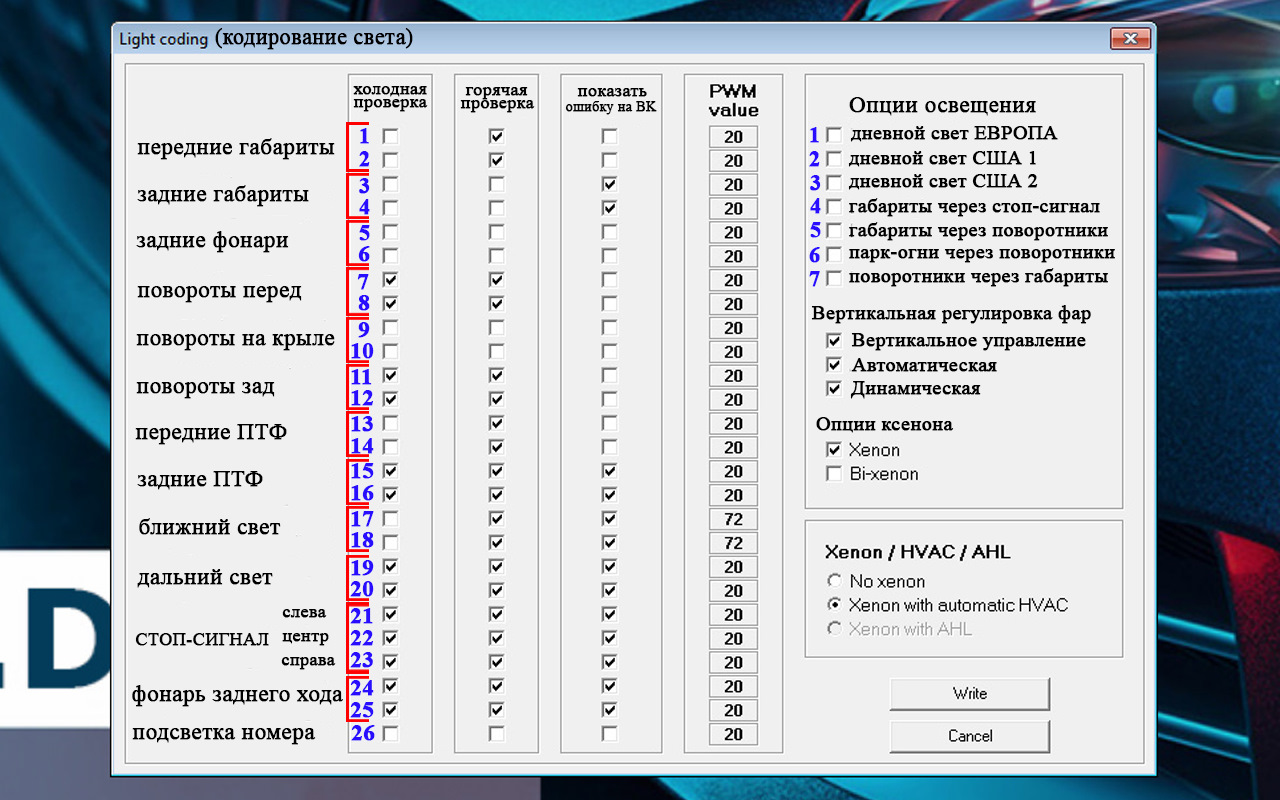
Task: Uncheck hot check box for row 2
Action: click(496, 160)
